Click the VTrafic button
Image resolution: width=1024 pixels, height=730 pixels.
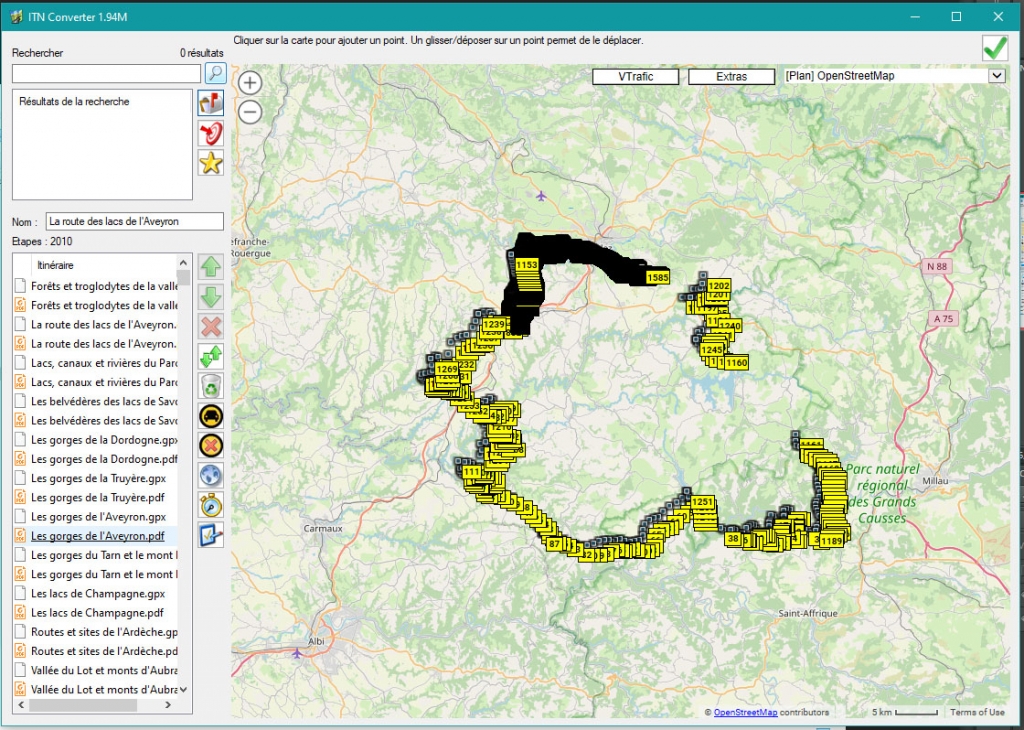coord(635,76)
